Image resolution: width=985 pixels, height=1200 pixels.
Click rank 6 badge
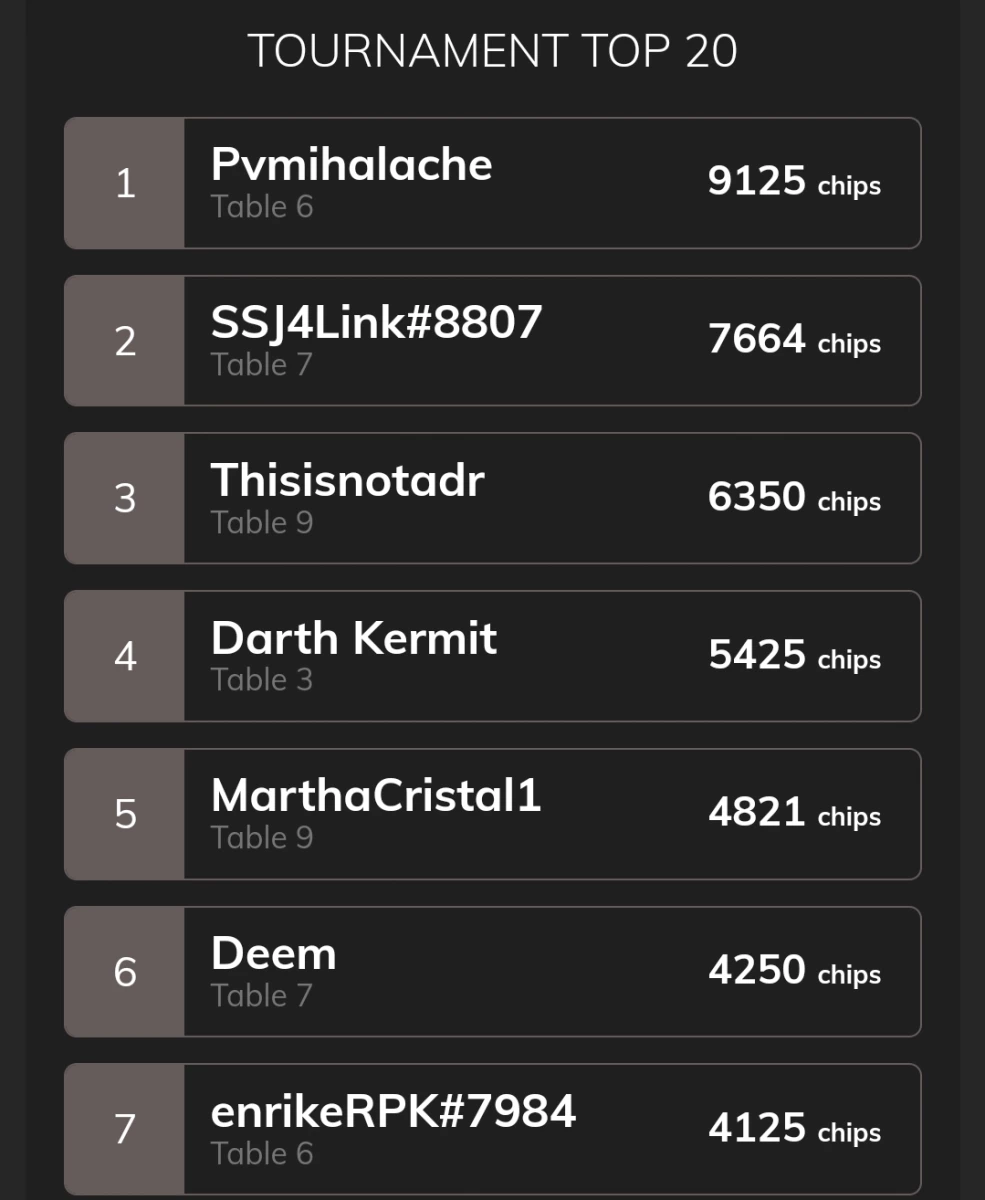(x=124, y=972)
